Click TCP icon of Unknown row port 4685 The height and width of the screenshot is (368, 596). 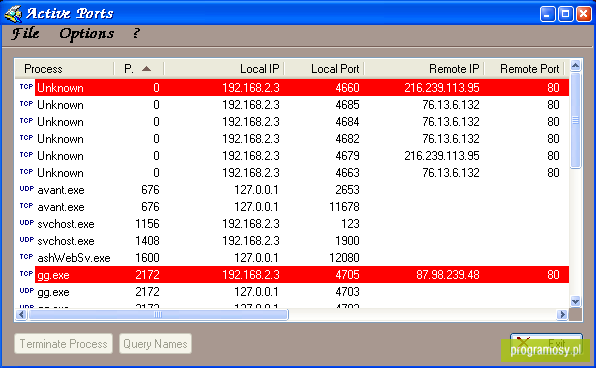coord(26,104)
